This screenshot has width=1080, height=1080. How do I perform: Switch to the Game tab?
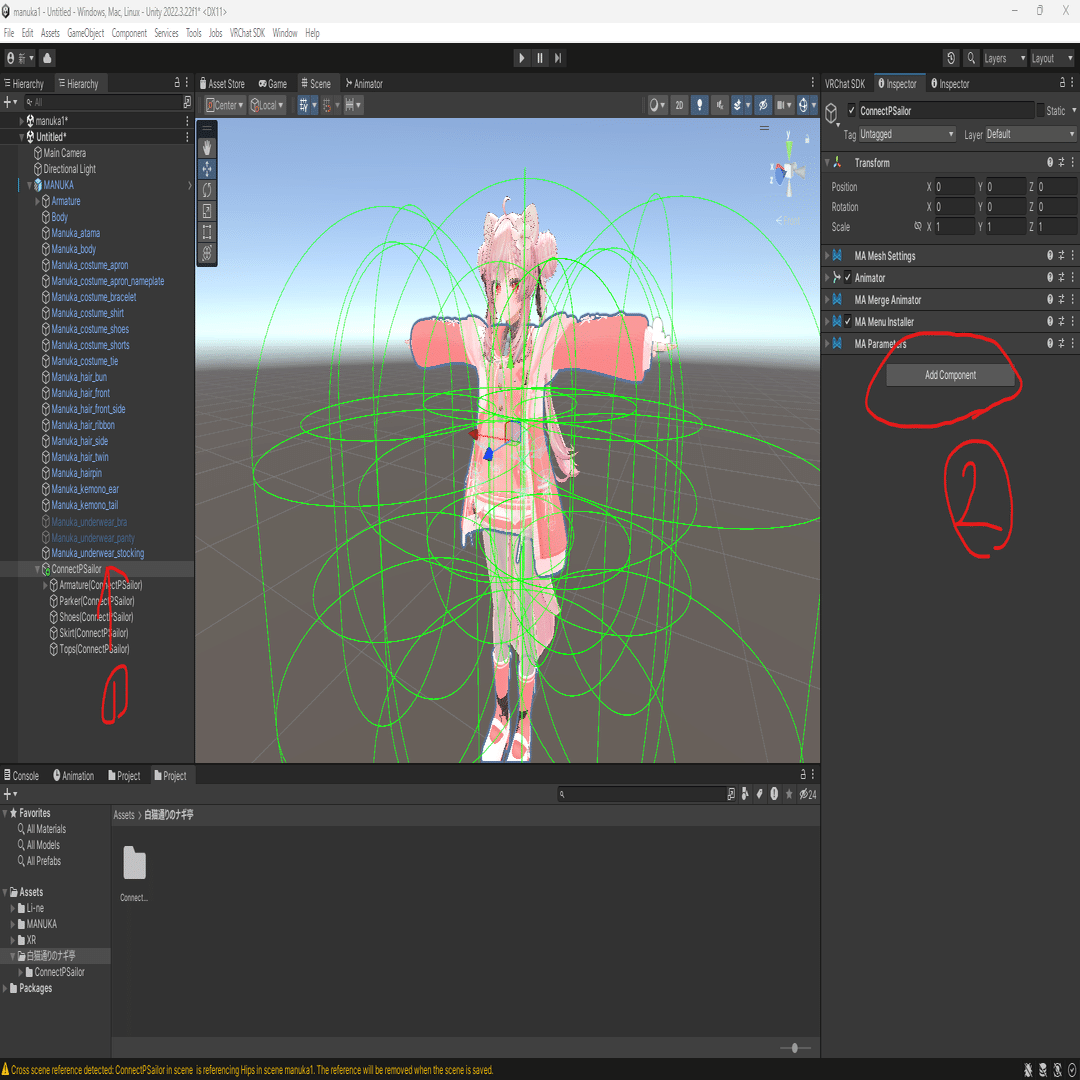[x=273, y=83]
